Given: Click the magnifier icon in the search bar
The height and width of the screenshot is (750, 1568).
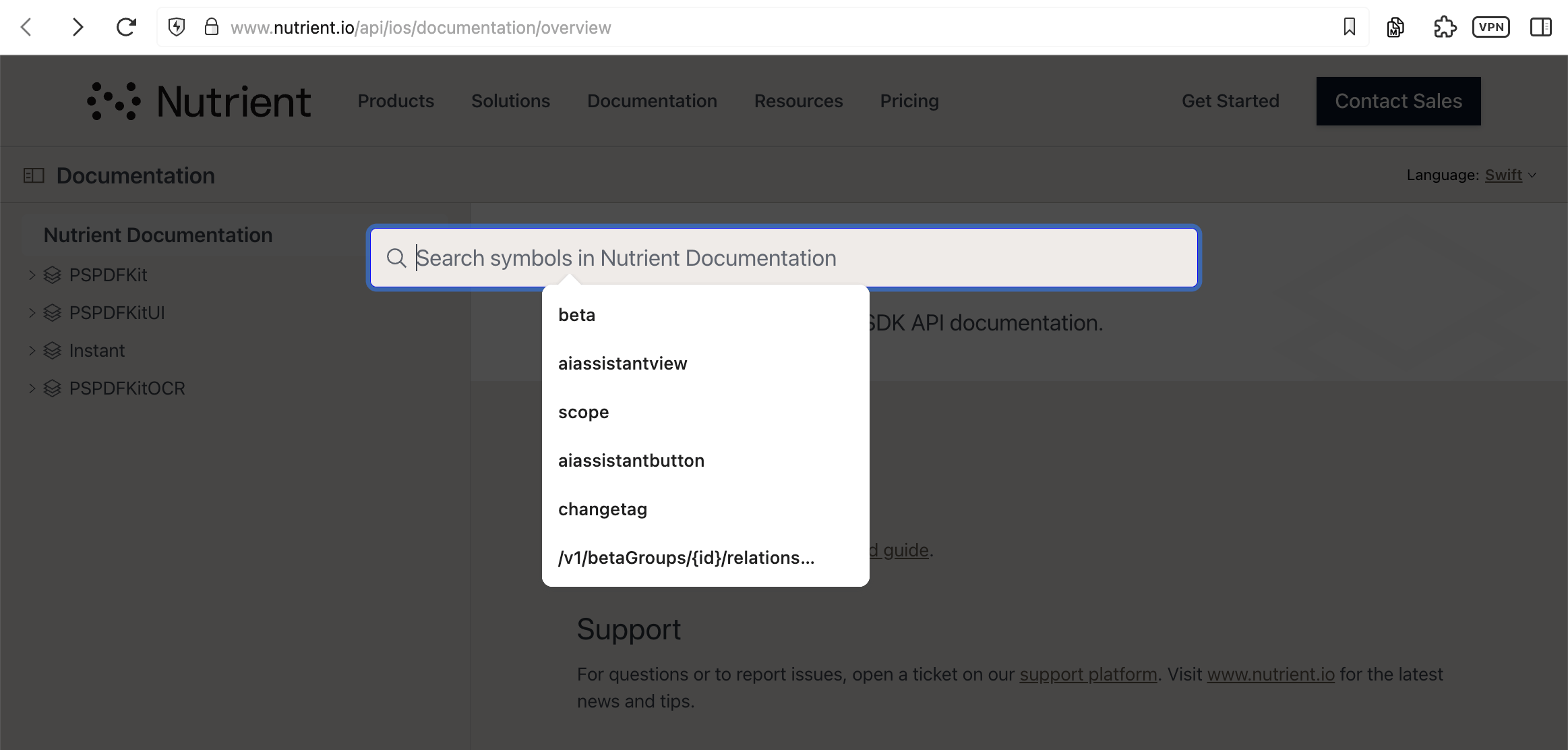Looking at the screenshot, I should click(x=397, y=258).
